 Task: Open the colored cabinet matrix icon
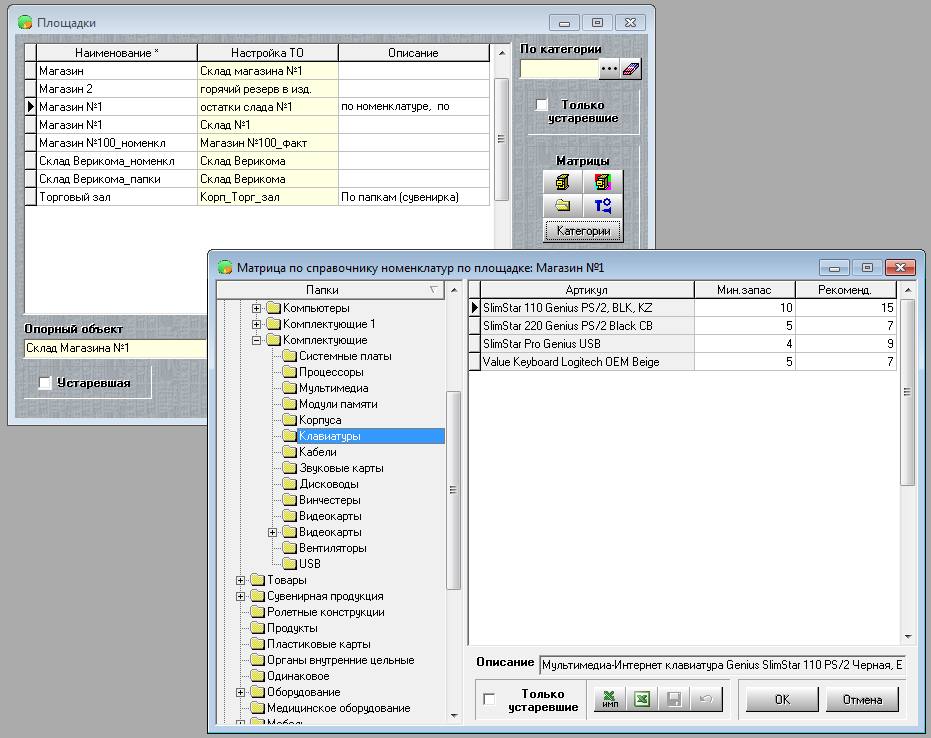[602, 182]
